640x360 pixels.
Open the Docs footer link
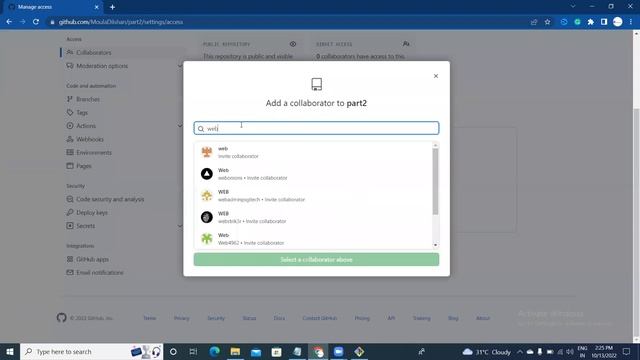279,318
